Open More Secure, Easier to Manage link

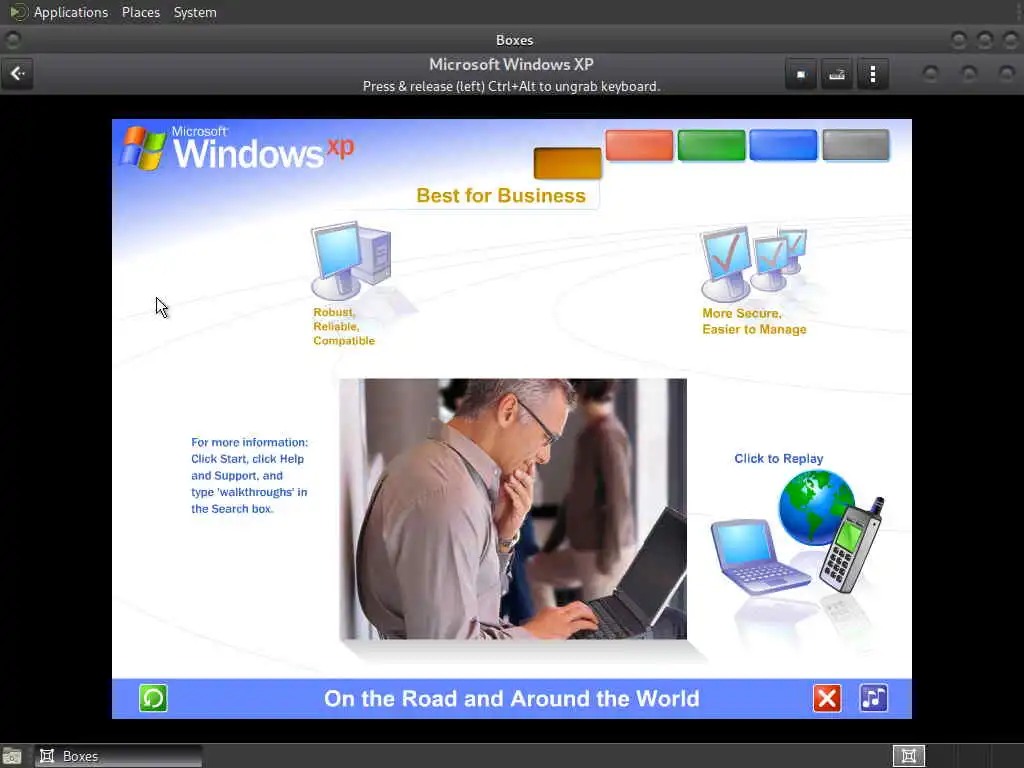click(x=754, y=321)
